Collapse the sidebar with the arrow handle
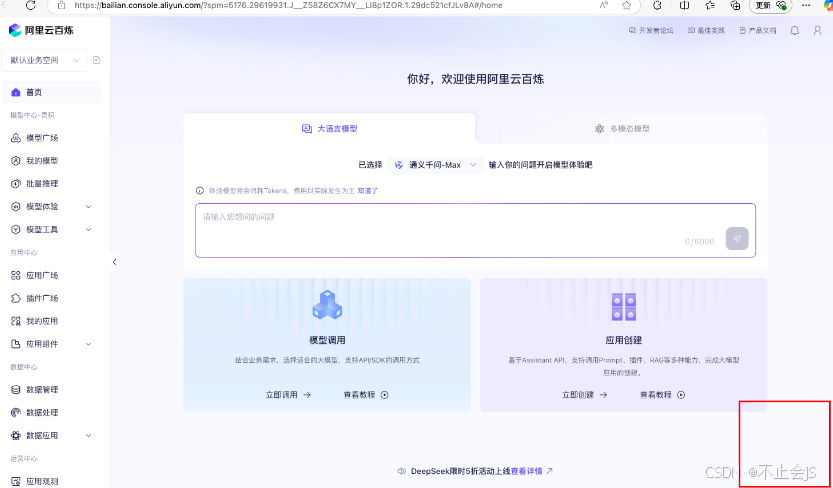 114,262
